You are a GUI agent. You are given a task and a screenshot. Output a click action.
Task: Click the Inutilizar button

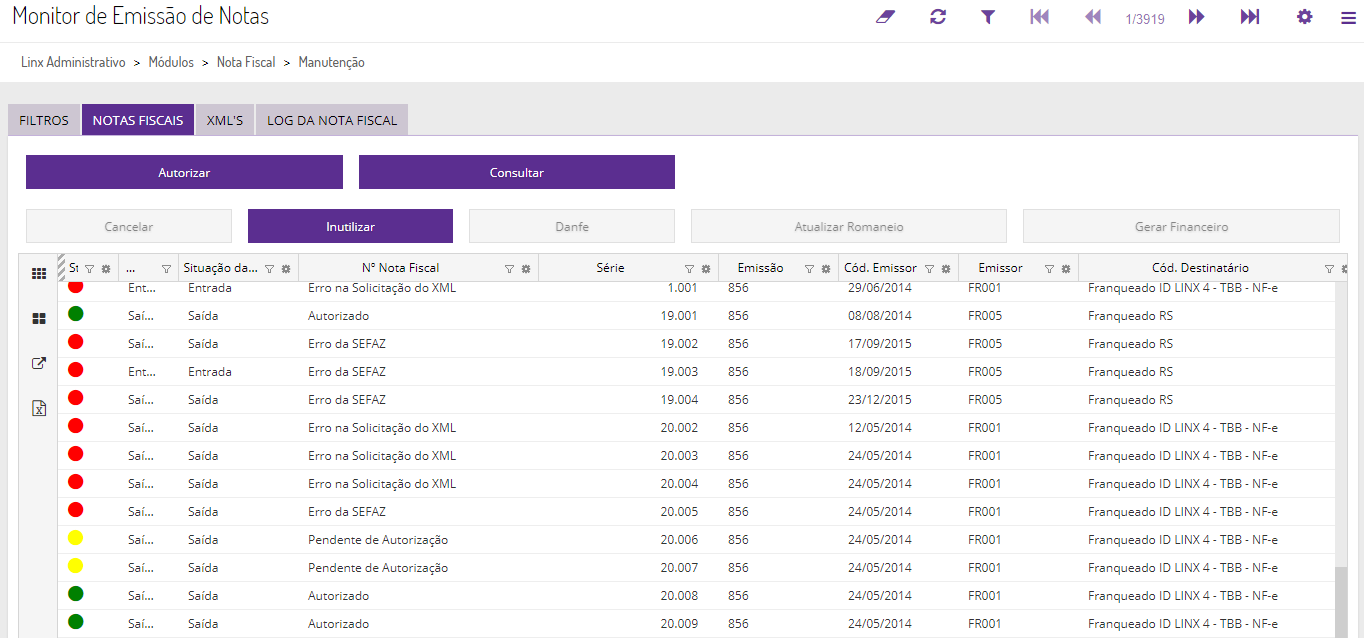coord(350,226)
